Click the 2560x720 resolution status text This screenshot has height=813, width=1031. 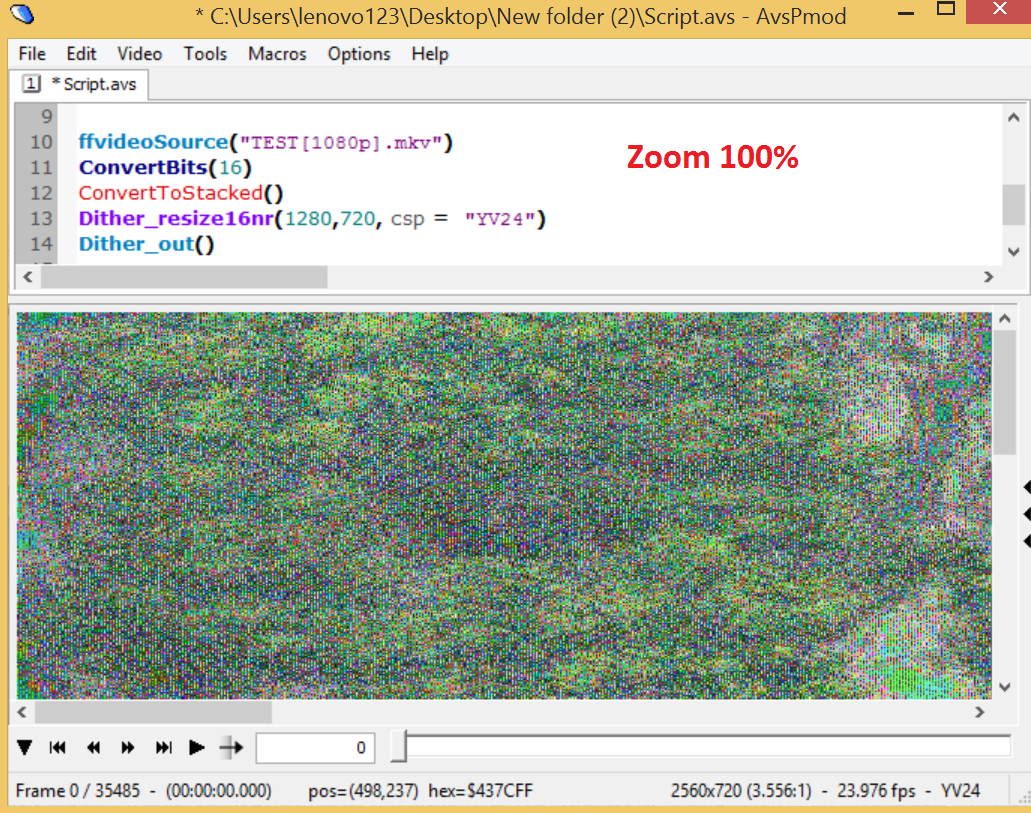pos(741,790)
